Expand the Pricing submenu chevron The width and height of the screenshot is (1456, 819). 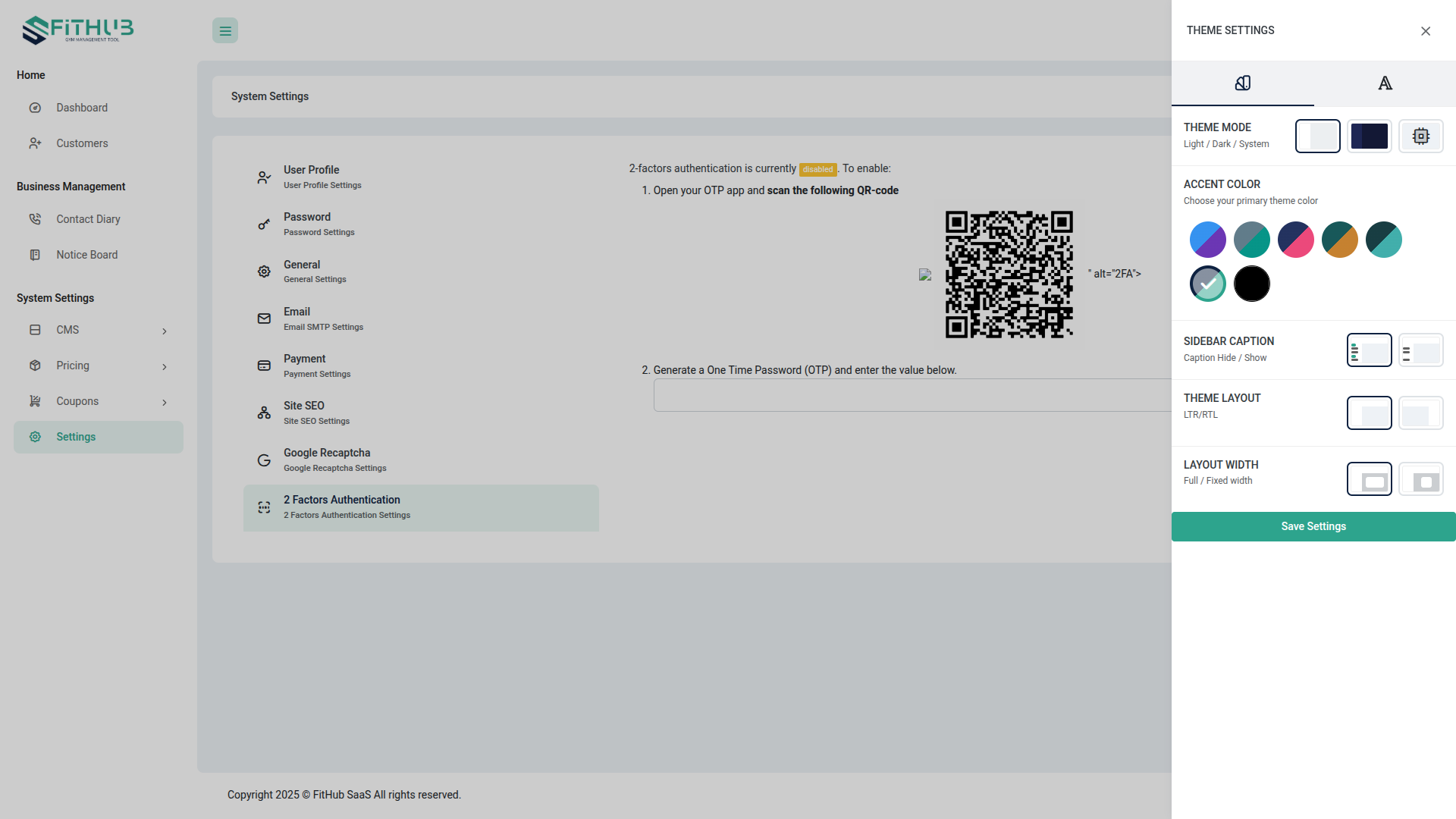click(165, 367)
